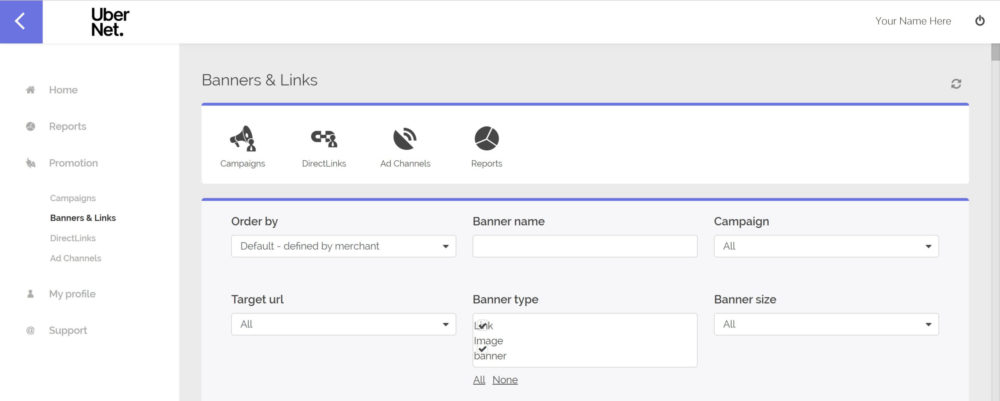
Task: Open the Campaign filter dropdown
Action: [825, 246]
